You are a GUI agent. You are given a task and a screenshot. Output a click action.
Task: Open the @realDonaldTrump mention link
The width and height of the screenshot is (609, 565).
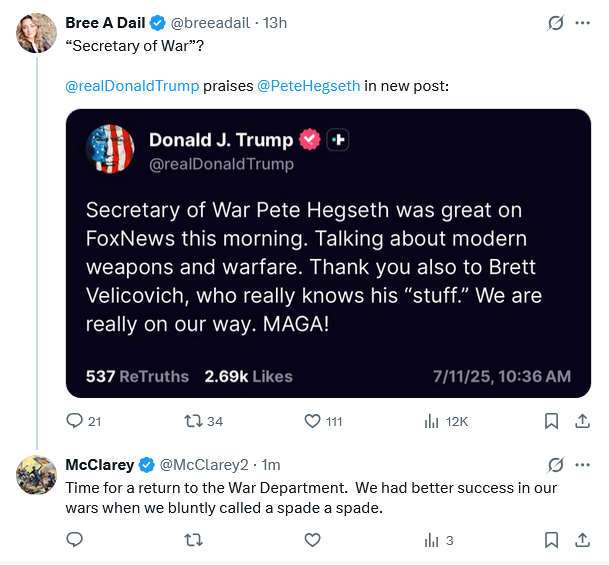132,86
